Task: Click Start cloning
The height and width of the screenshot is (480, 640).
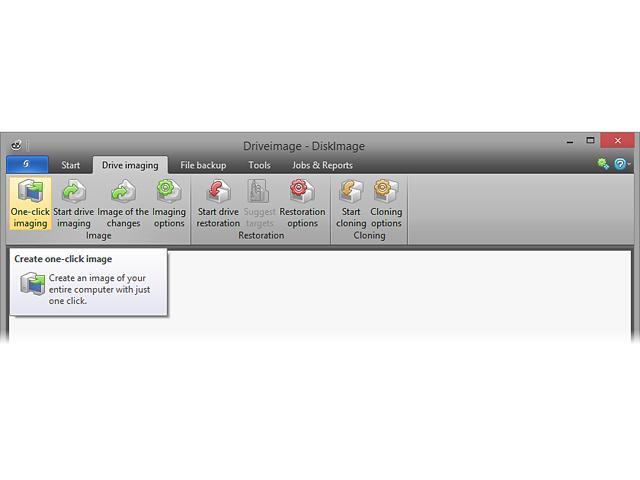Action: point(351,203)
